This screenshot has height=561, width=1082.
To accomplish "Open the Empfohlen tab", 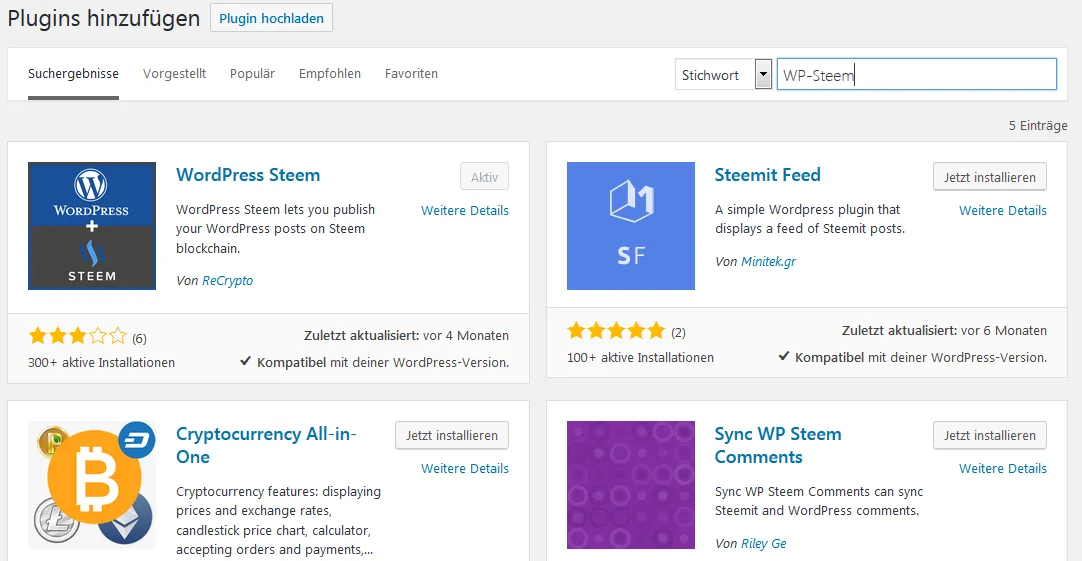I will pyautogui.click(x=330, y=74).
